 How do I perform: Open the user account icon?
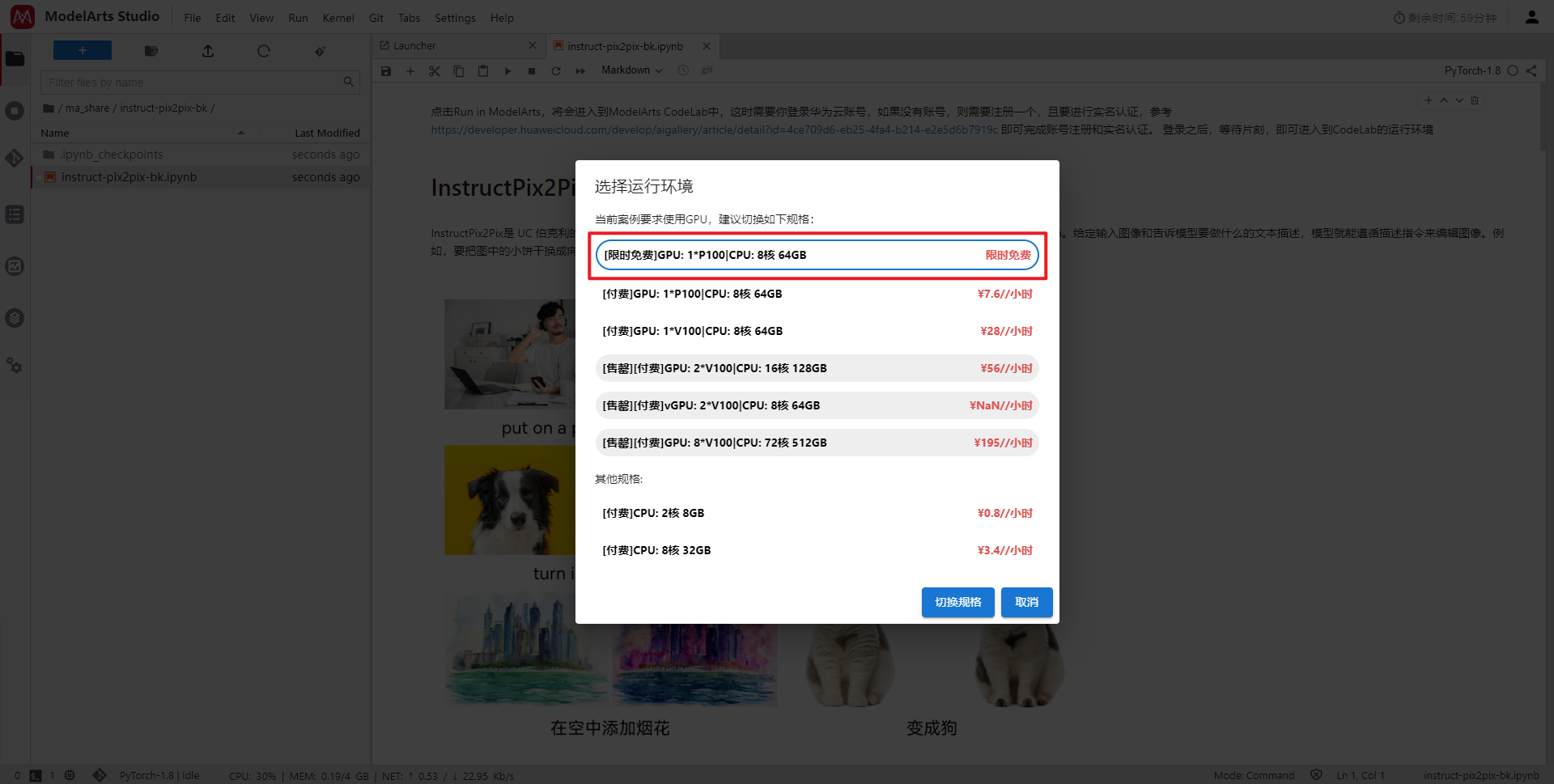[1531, 17]
